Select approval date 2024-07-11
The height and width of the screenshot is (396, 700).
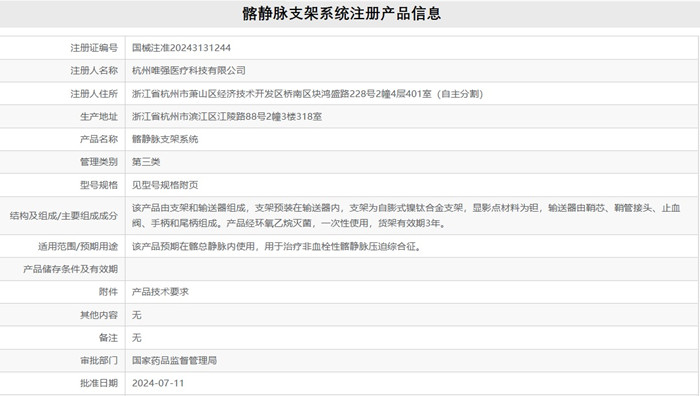158,383
